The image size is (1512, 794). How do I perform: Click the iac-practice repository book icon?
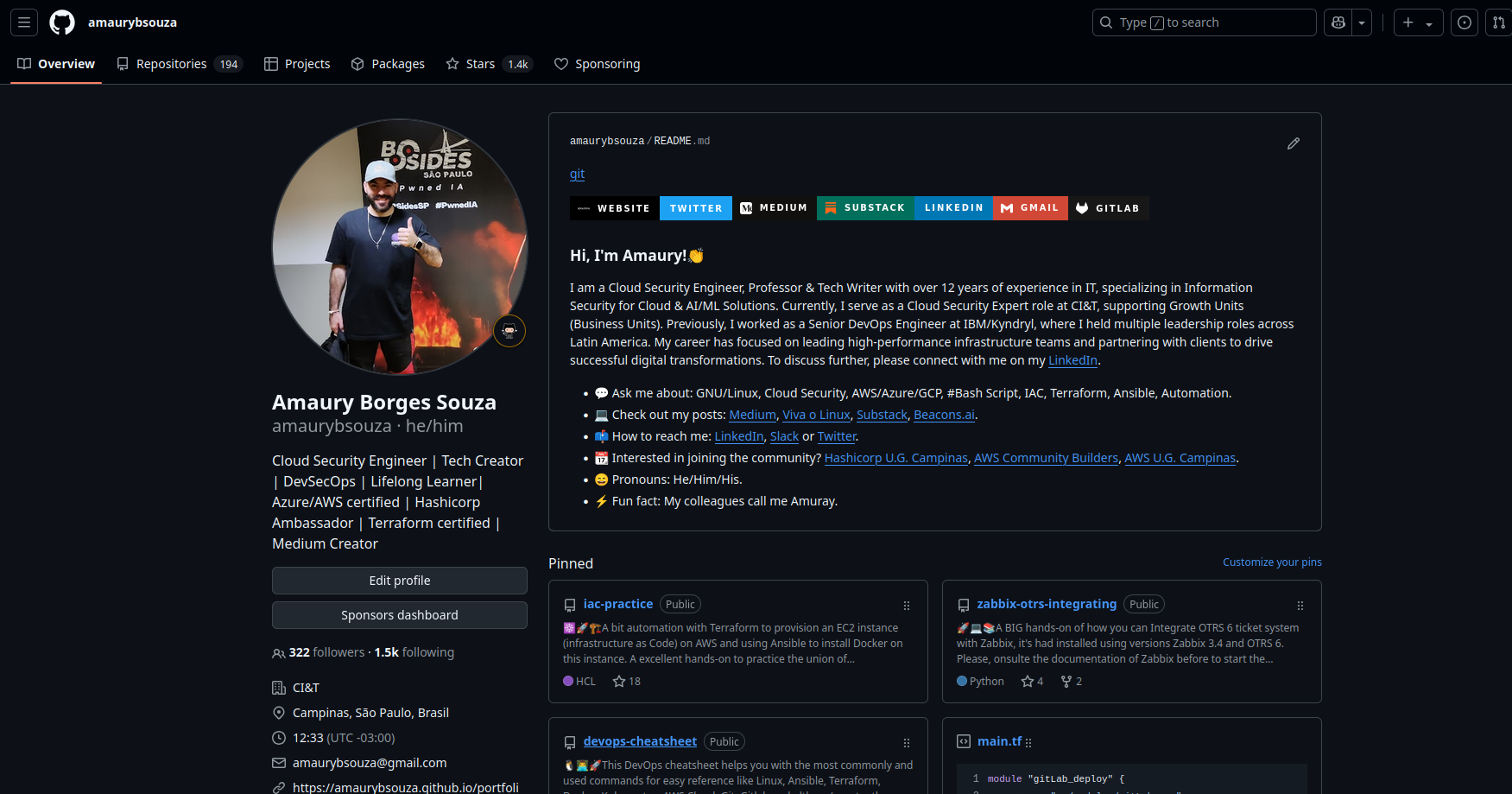pos(570,605)
